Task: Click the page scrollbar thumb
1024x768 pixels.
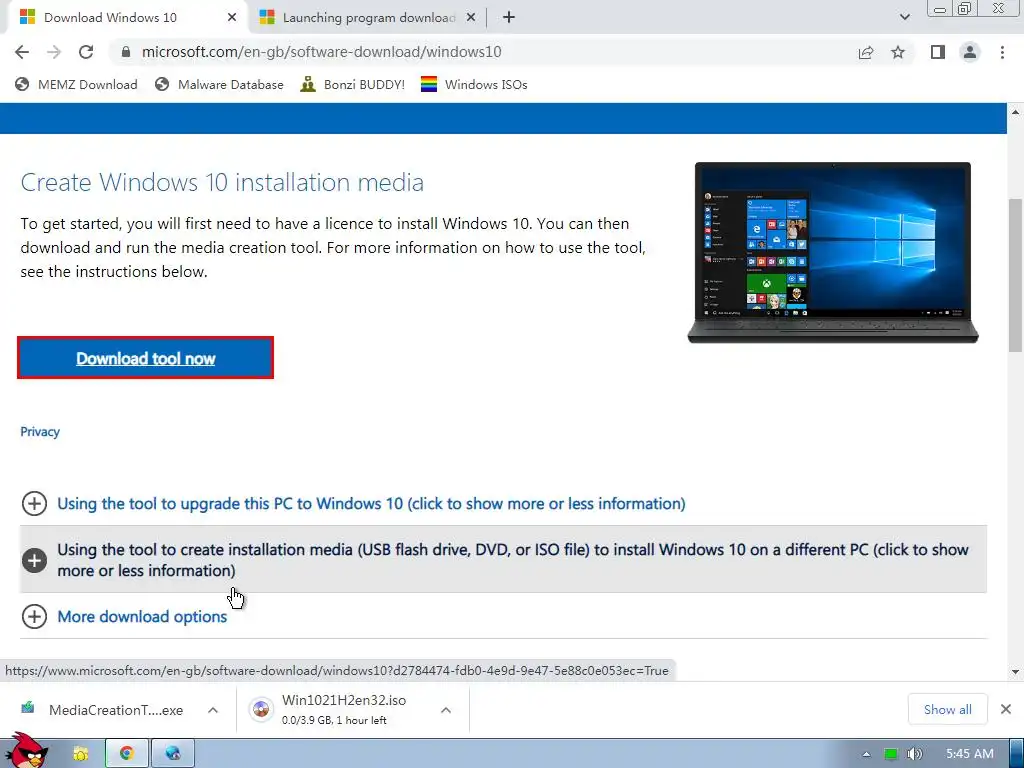Action: pyautogui.click(x=1015, y=274)
